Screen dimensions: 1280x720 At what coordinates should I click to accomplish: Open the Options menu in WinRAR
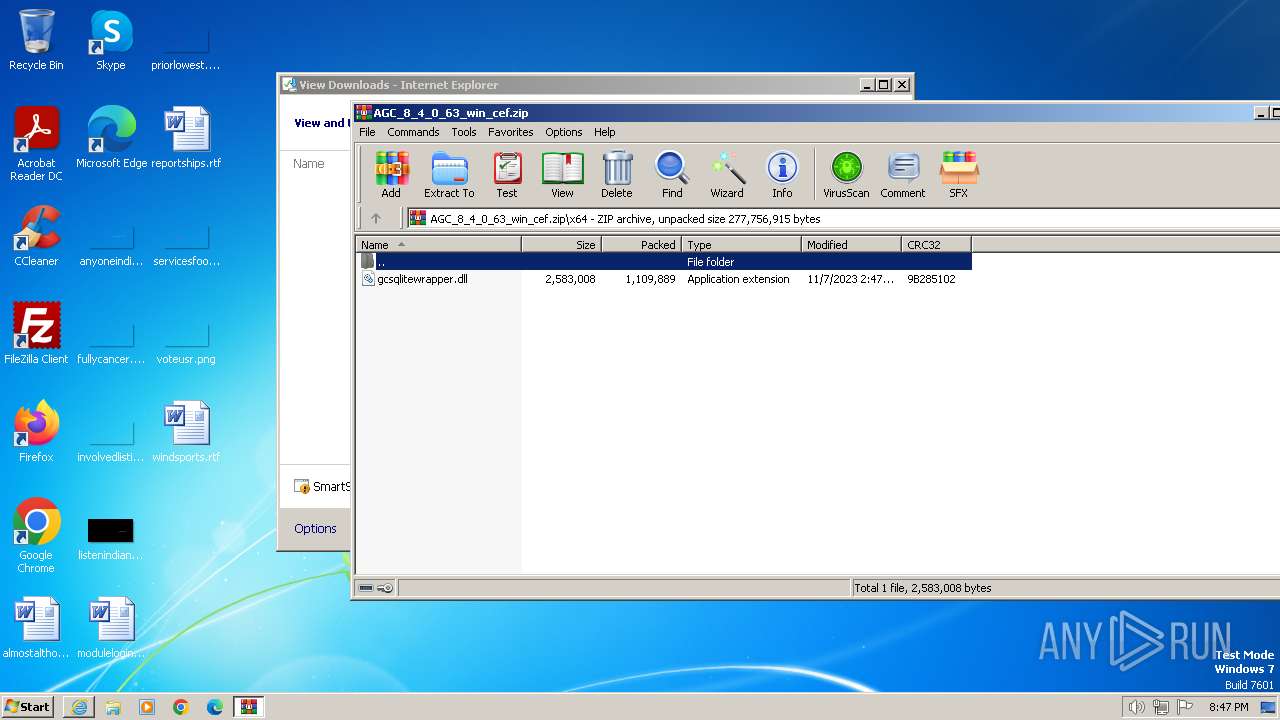[x=564, y=132]
